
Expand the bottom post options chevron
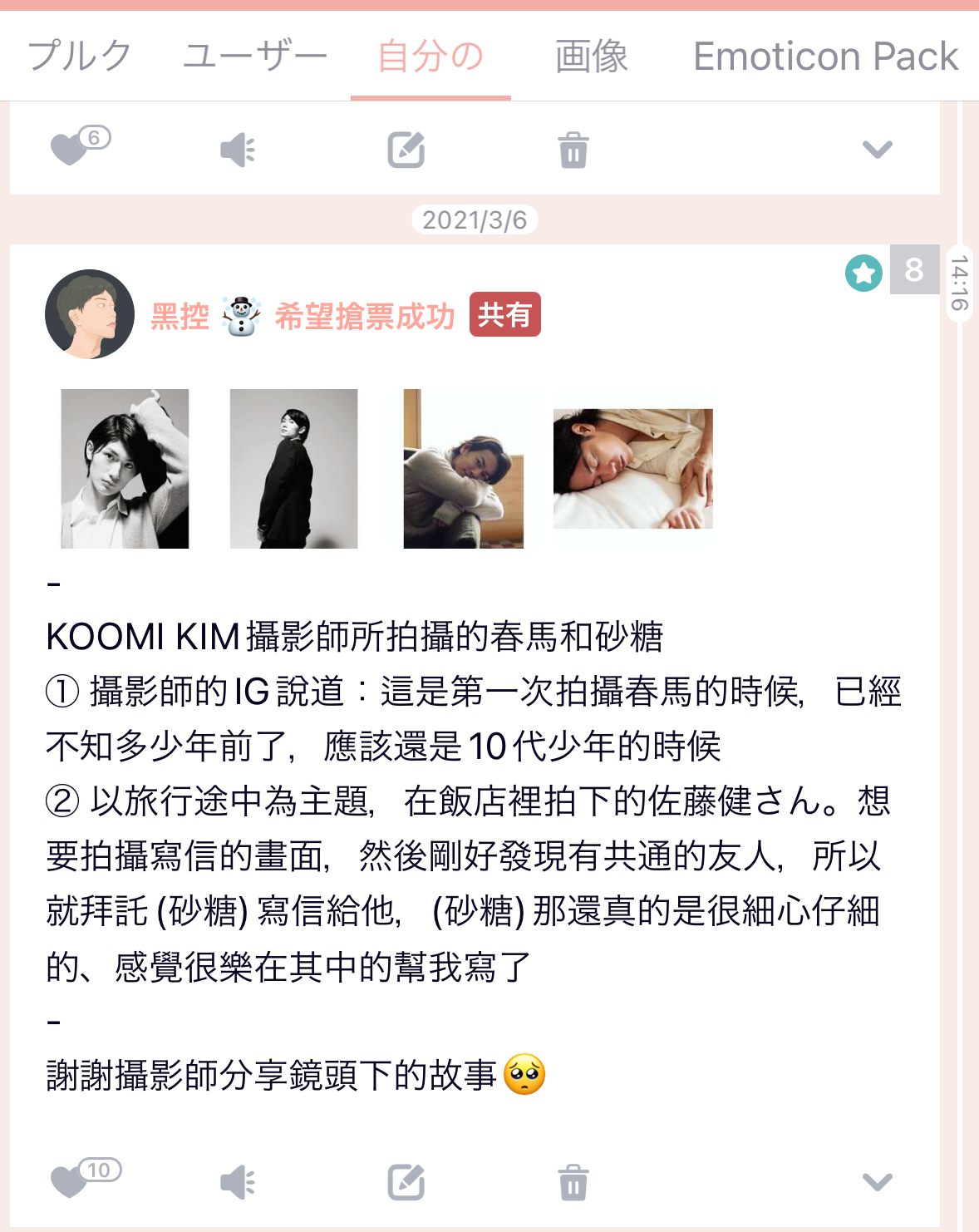tap(878, 1182)
